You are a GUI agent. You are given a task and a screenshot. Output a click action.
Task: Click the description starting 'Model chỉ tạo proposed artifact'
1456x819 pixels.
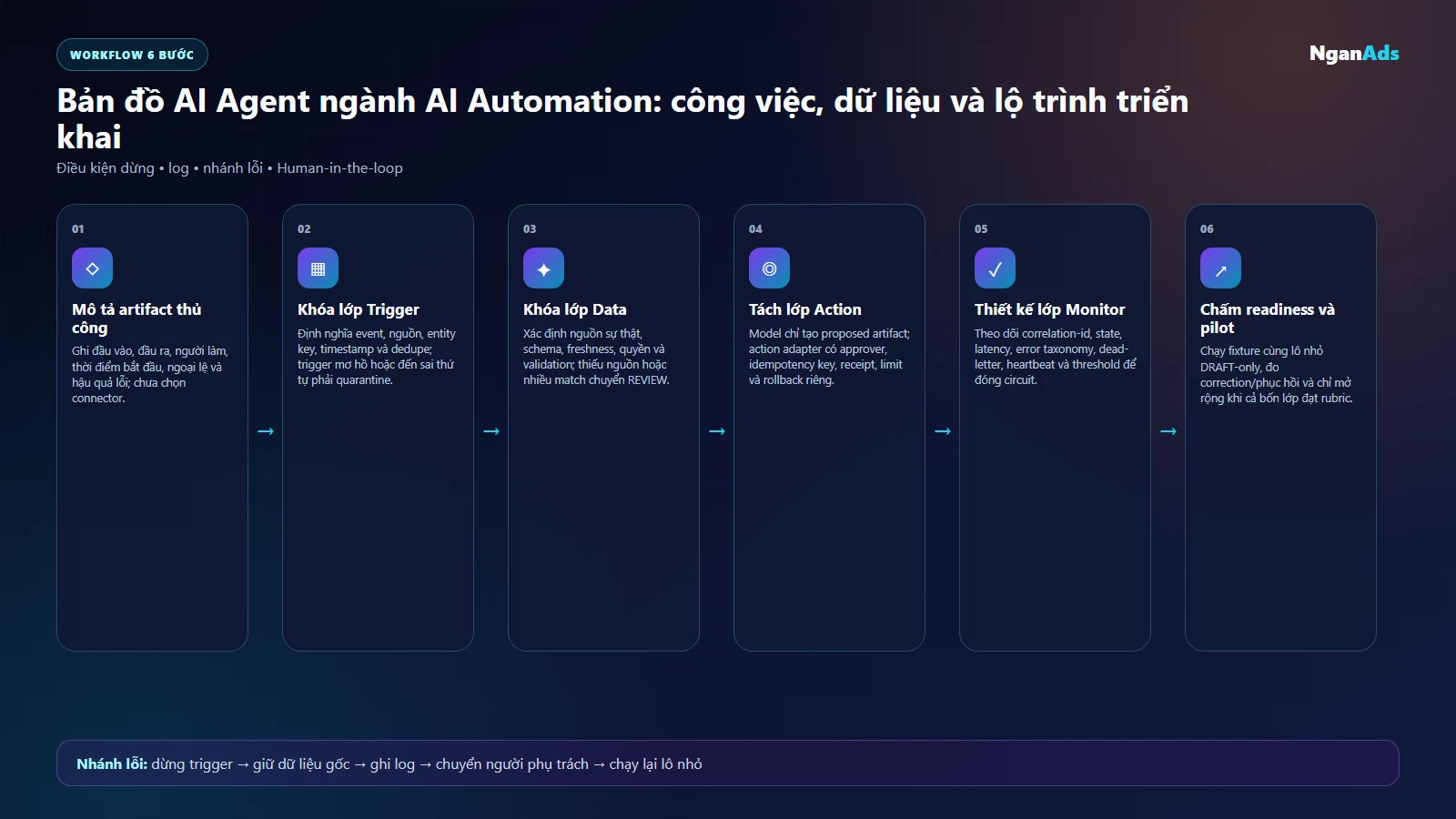pyautogui.click(x=829, y=357)
